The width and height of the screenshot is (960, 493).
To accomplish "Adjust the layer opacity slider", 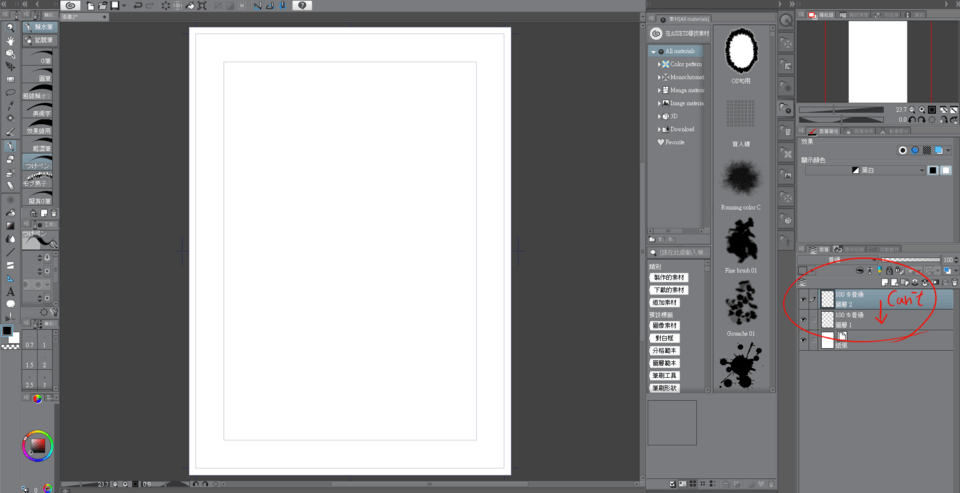I will pos(909,260).
